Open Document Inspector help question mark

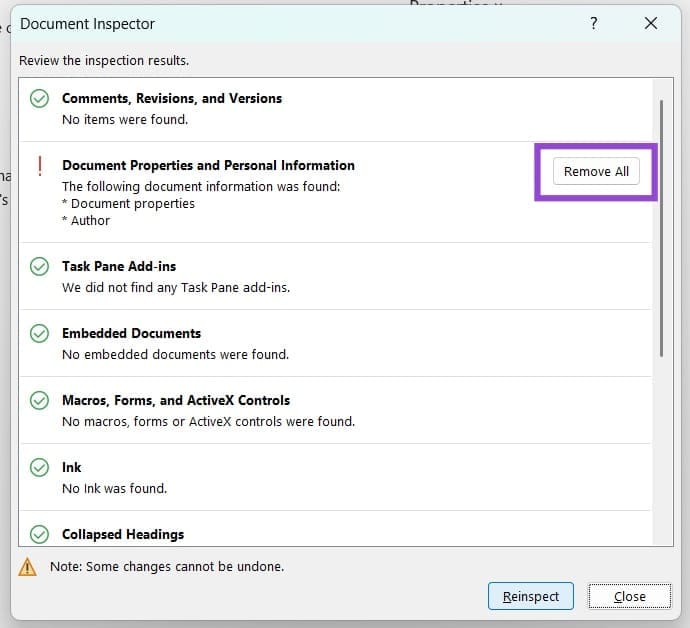pos(594,23)
